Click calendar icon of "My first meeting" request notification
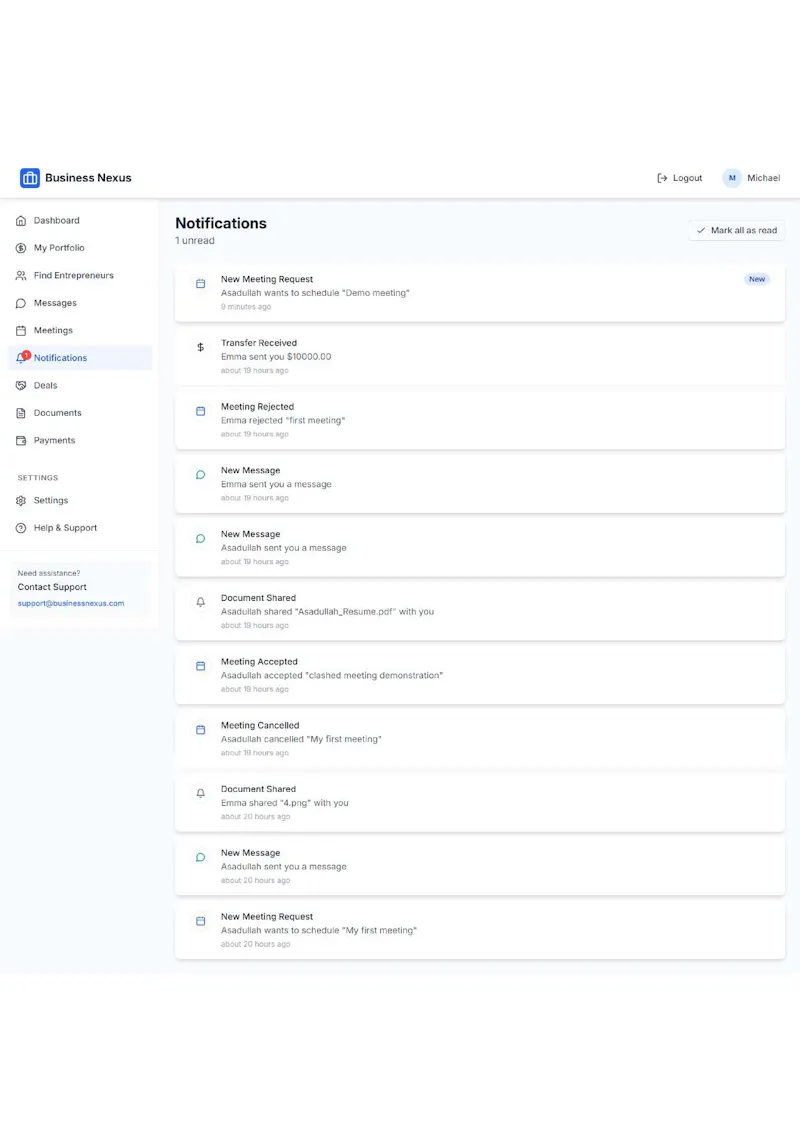 (x=201, y=921)
